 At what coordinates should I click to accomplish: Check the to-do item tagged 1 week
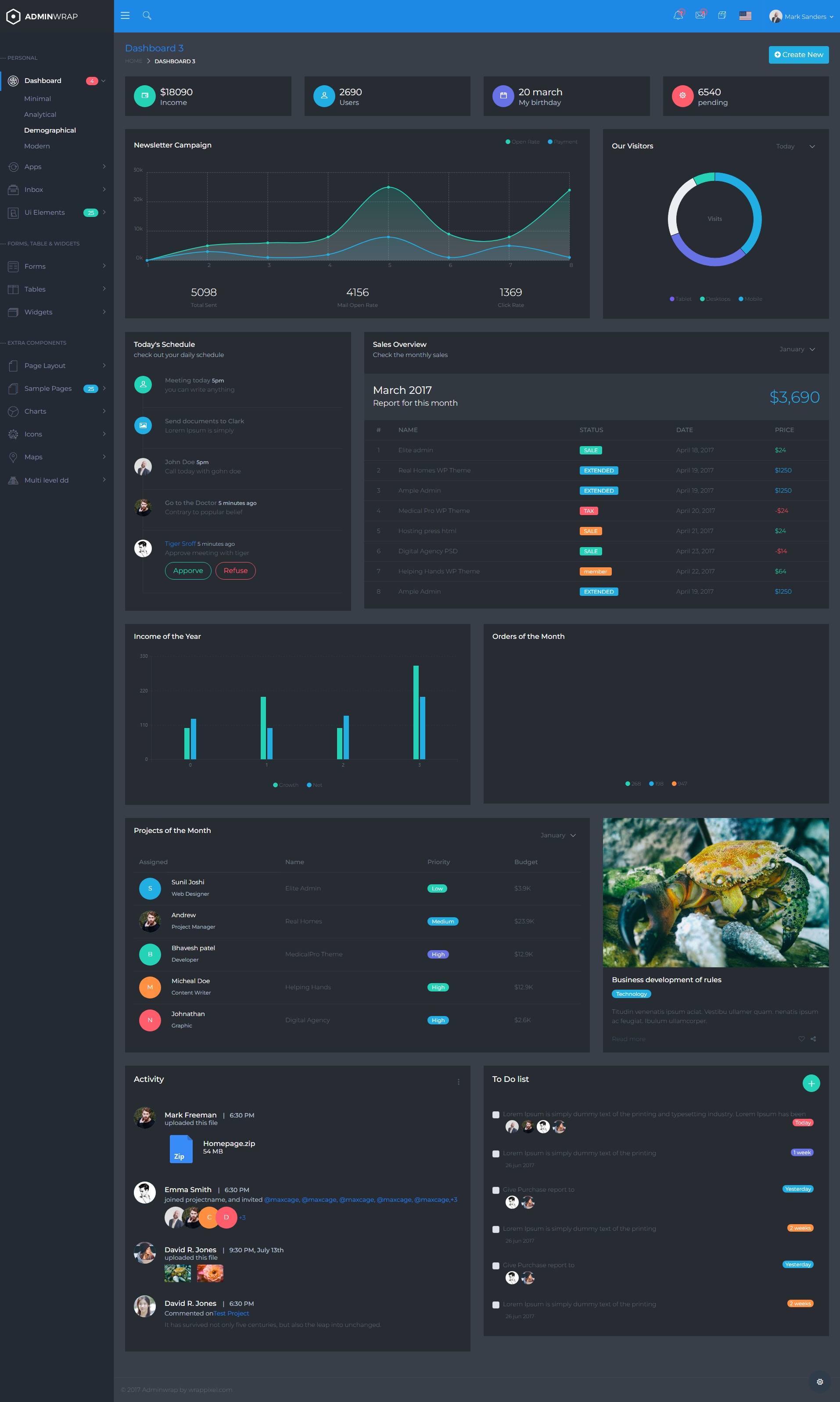tap(496, 1154)
